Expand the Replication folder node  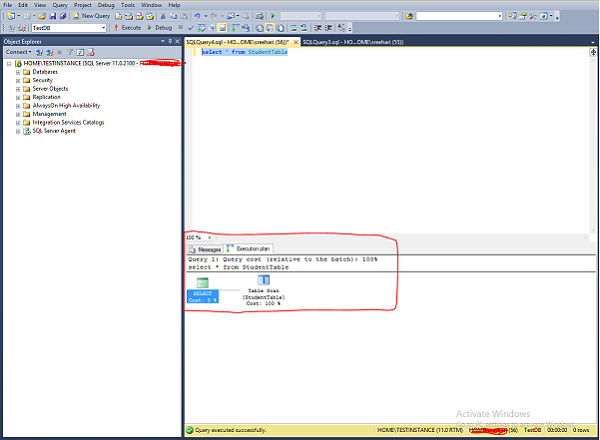[18, 97]
